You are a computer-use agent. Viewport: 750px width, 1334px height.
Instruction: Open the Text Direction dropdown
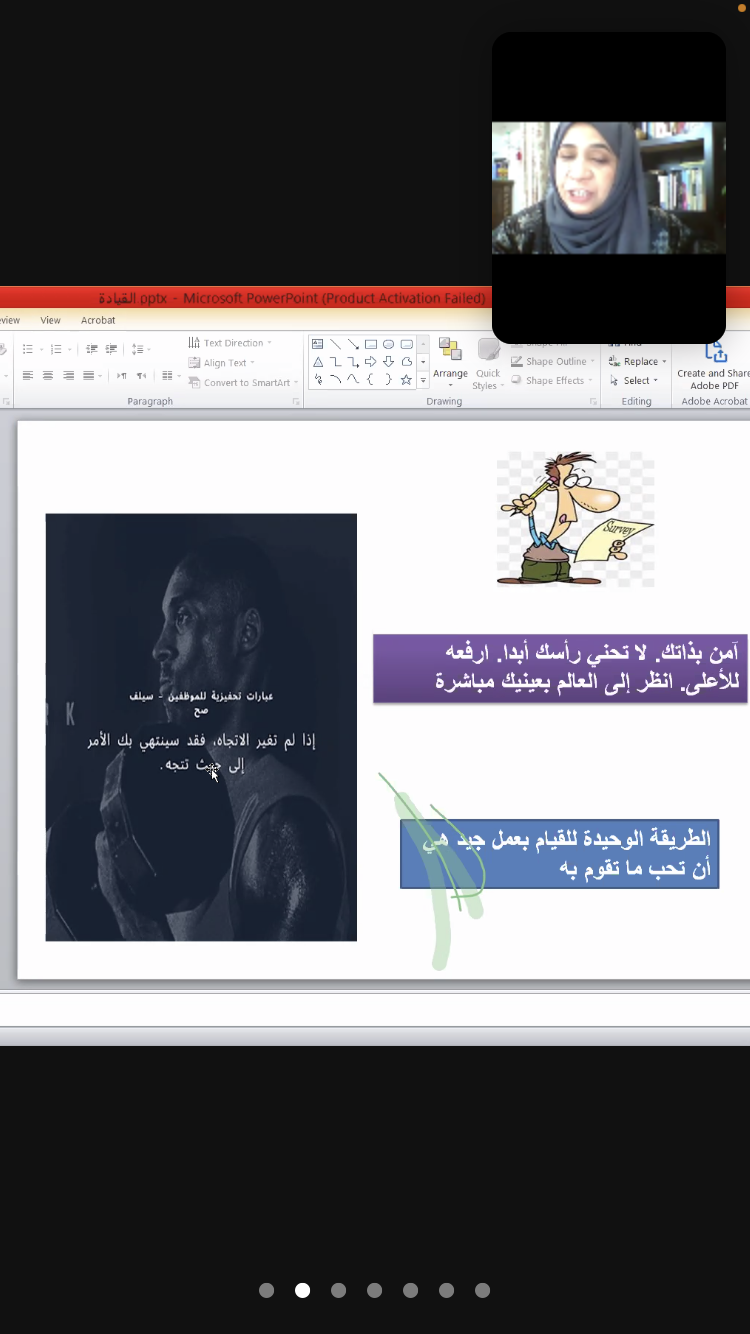click(231, 343)
